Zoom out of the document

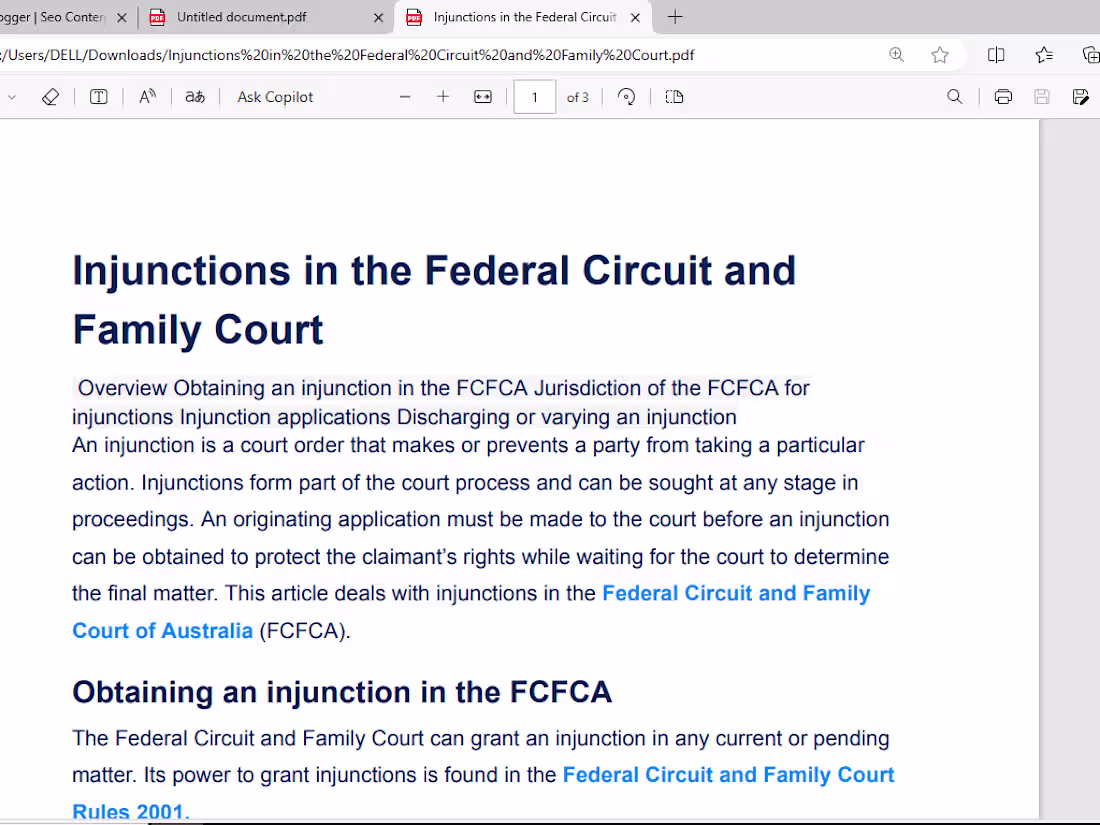click(405, 96)
